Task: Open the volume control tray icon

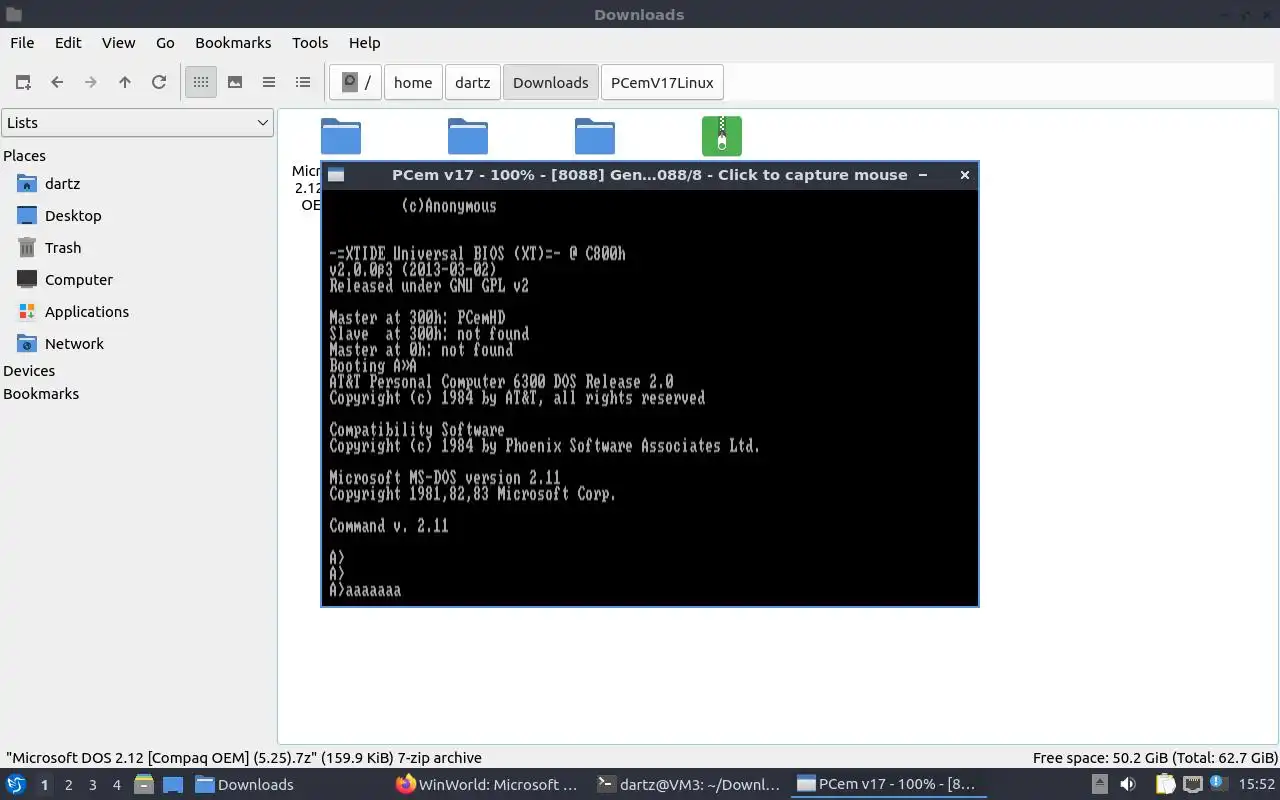Action: pyautogui.click(x=1128, y=785)
